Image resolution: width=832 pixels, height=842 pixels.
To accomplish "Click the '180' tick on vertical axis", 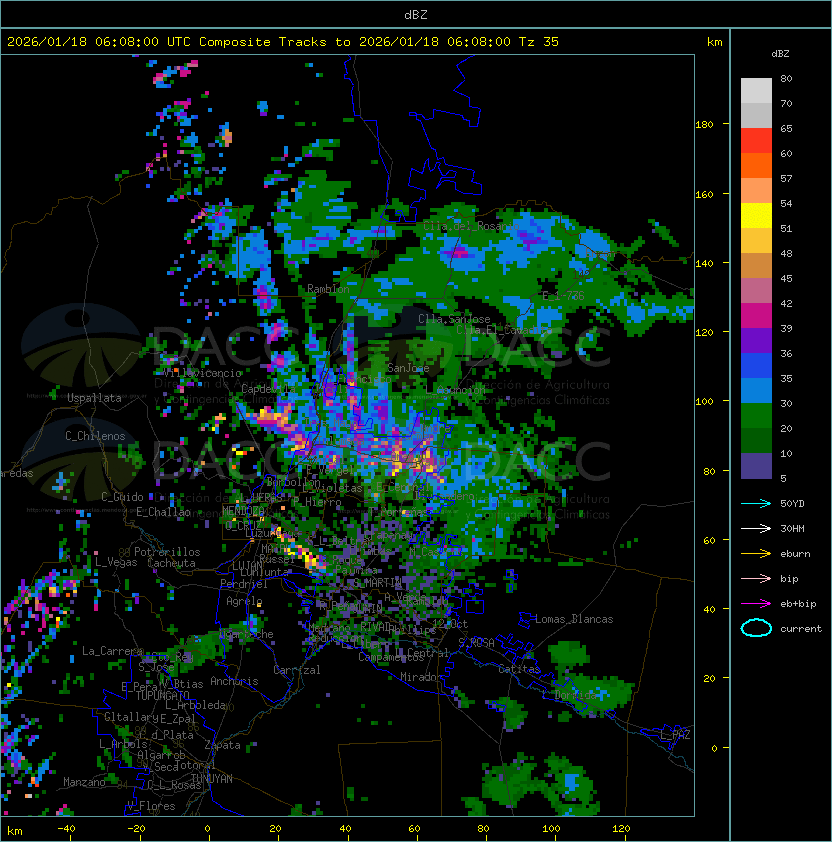I will [704, 124].
